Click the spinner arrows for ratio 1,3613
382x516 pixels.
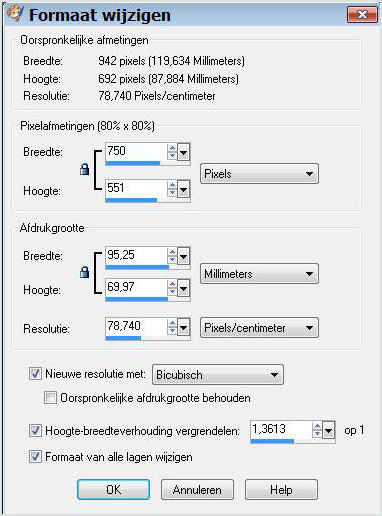(317, 430)
